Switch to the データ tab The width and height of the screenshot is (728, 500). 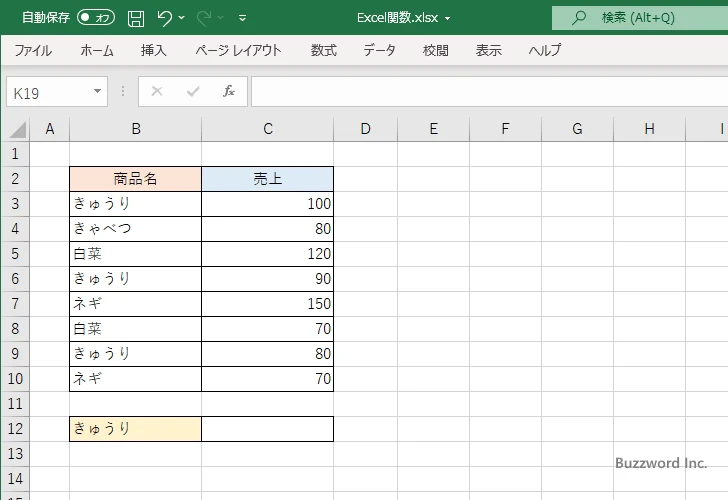click(379, 50)
